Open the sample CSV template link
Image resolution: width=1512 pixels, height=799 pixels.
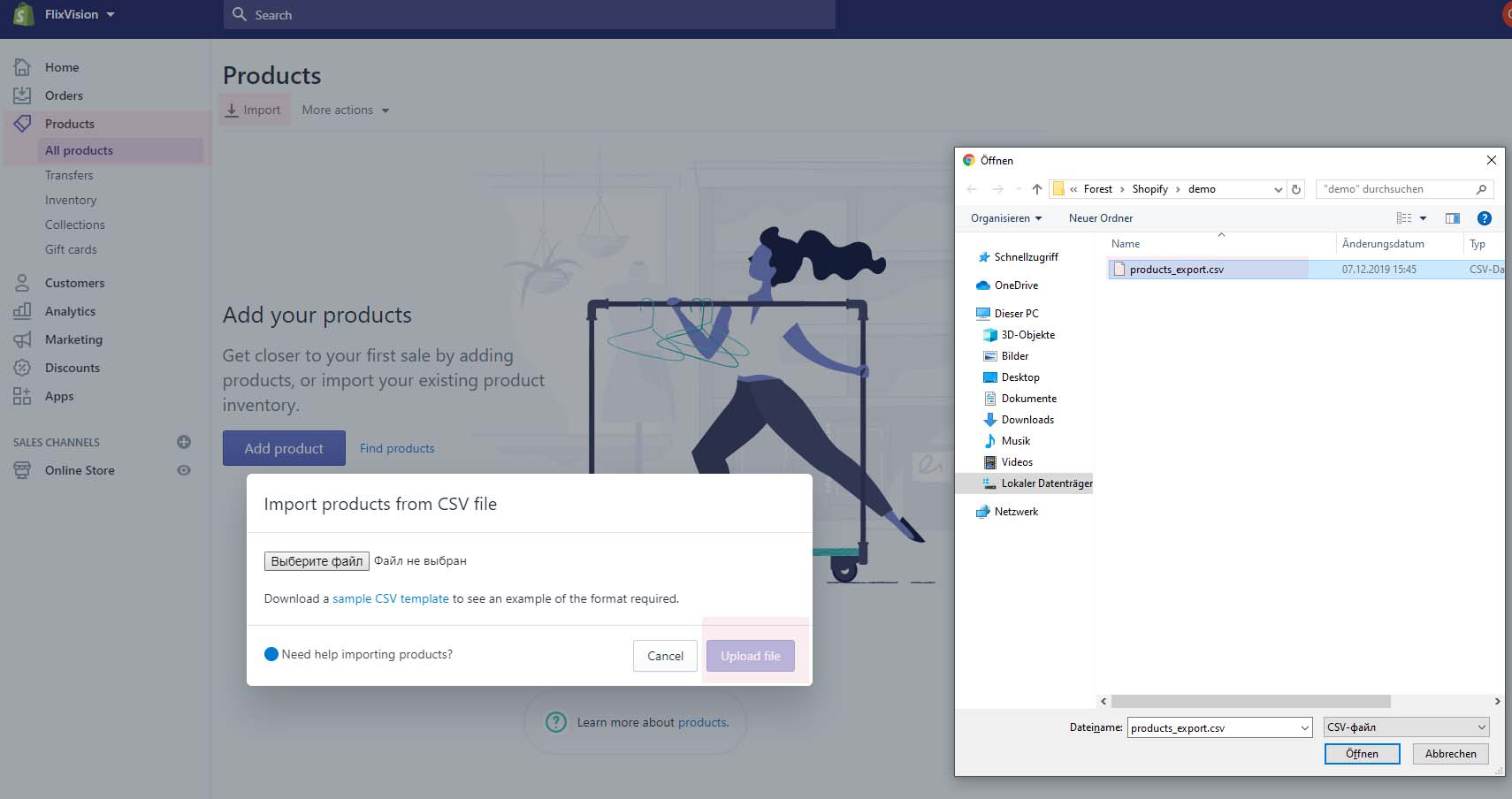390,598
